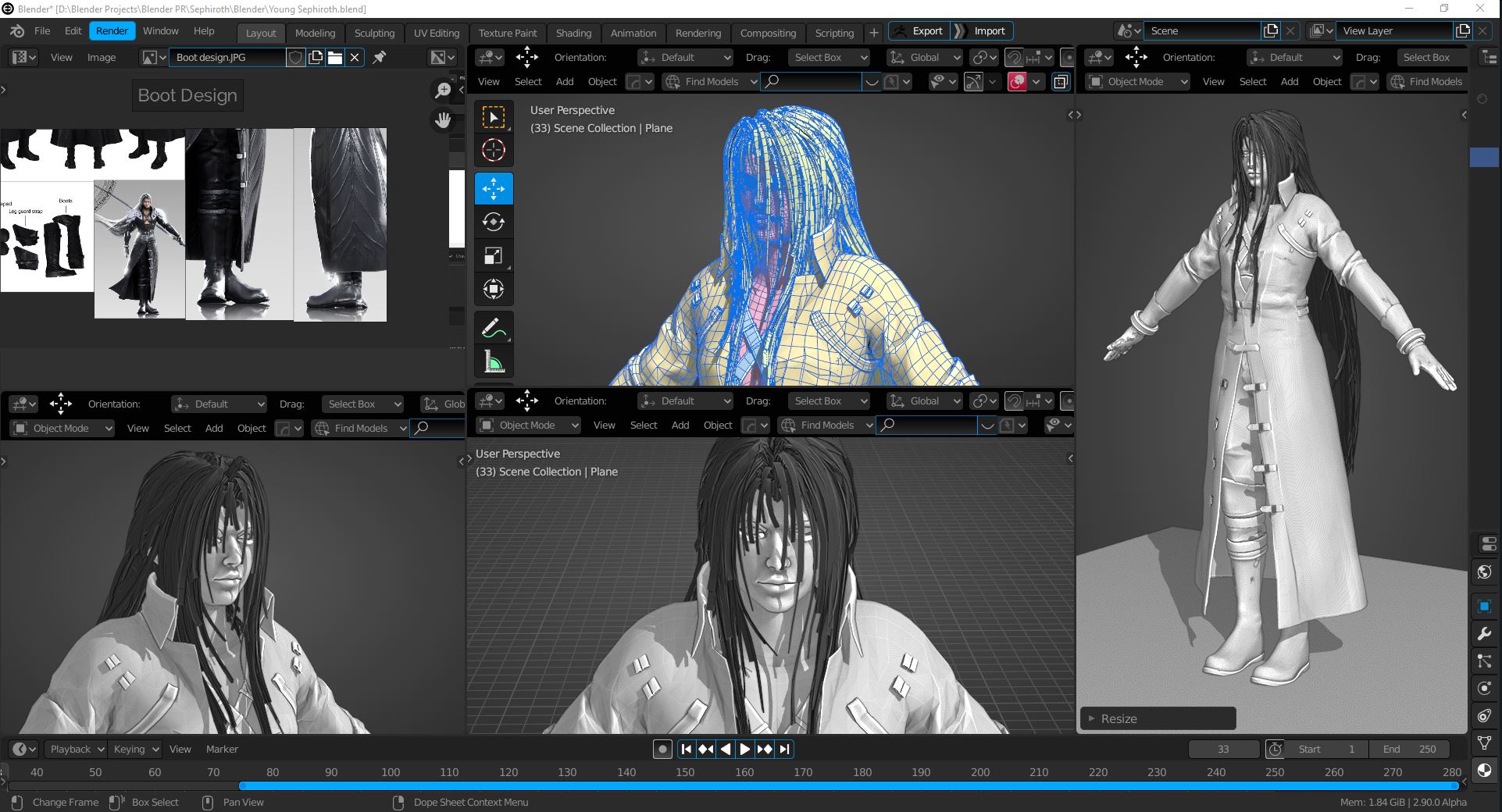Image resolution: width=1502 pixels, height=812 pixels.
Task: Expand the Resize operator panel
Action: [1158, 718]
